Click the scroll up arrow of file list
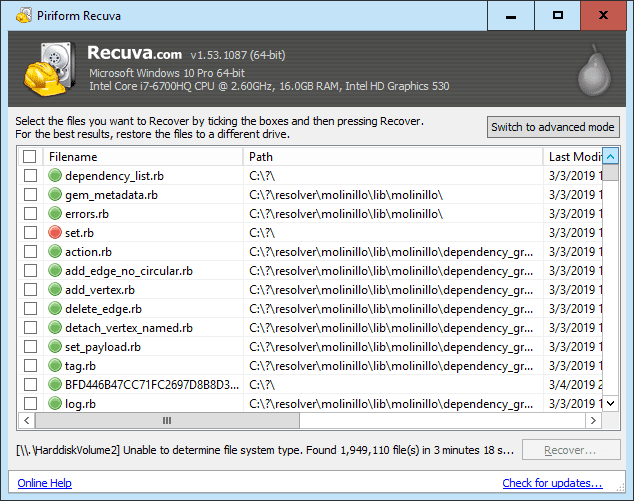The image size is (634, 501). coord(610,156)
